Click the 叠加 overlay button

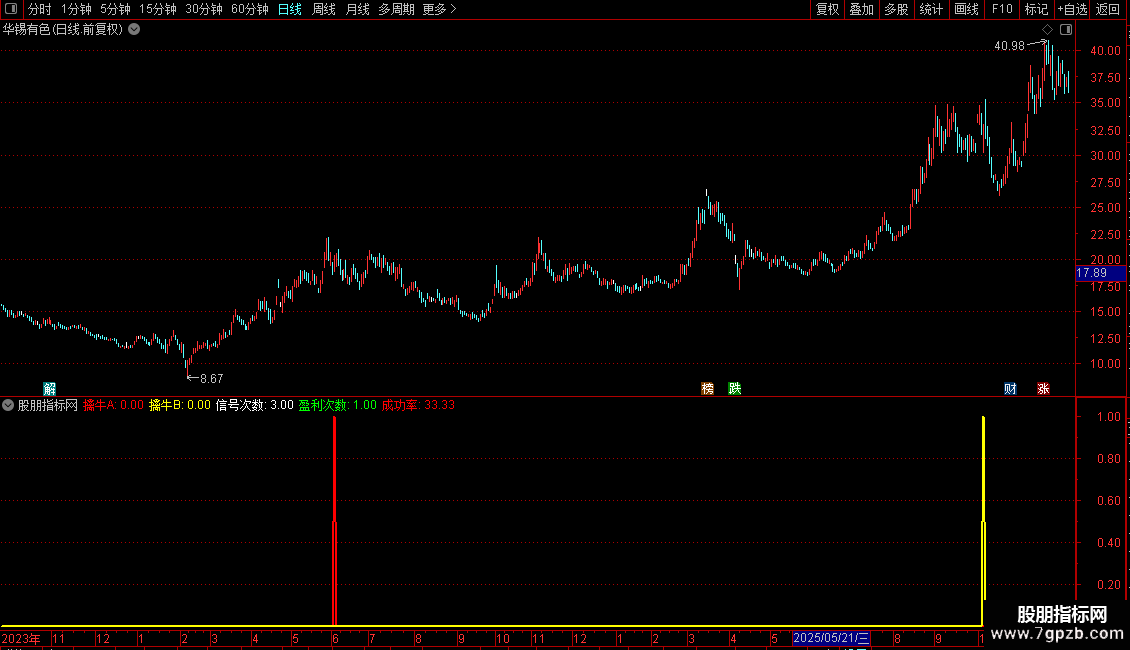click(x=861, y=9)
